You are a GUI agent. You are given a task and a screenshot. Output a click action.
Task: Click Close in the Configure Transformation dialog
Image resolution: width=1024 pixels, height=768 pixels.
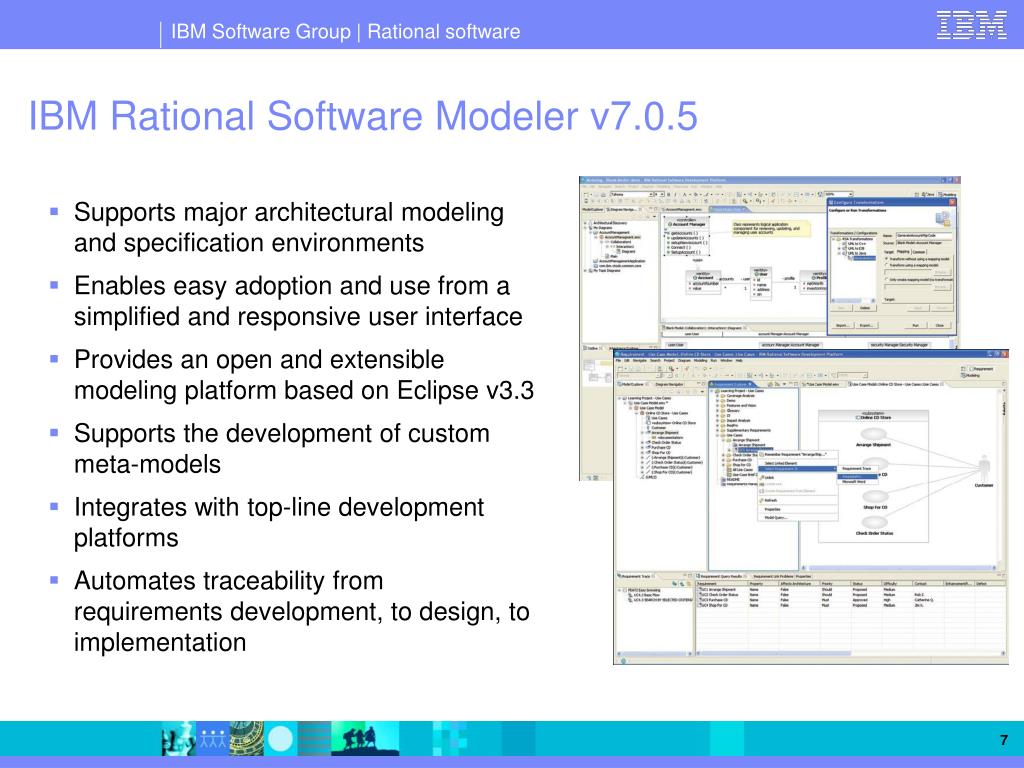pos(940,325)
